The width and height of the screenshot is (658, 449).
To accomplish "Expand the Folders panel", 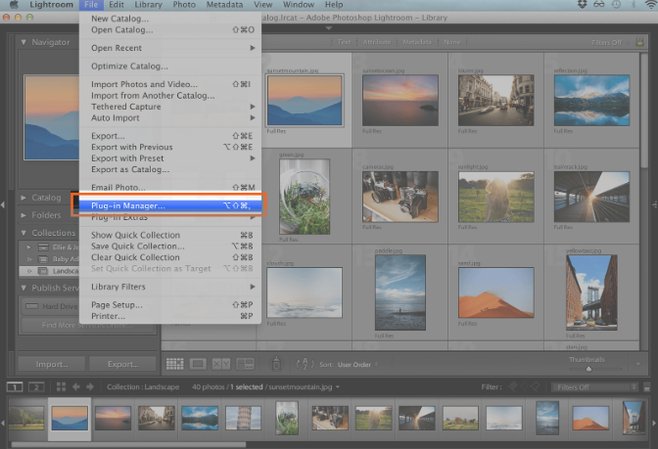I will point(24,215).
